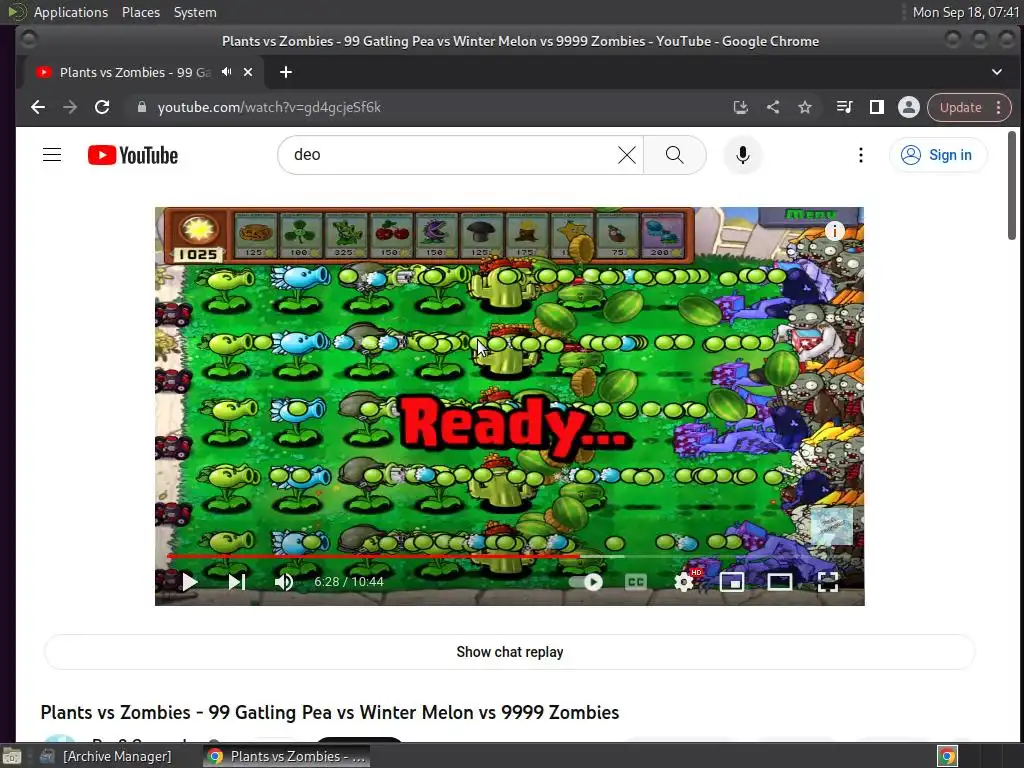Image resolution: width=1024 pixels, height=768 pixels.
Task: Play the paused YouTube video
Action: click(x=189, y=581)
